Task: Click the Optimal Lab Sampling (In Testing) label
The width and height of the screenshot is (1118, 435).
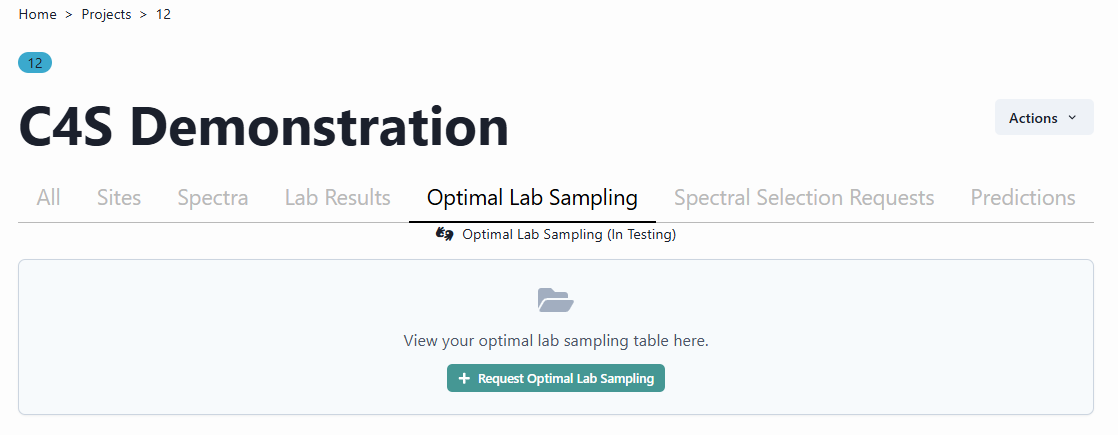Action: [569, 235]
